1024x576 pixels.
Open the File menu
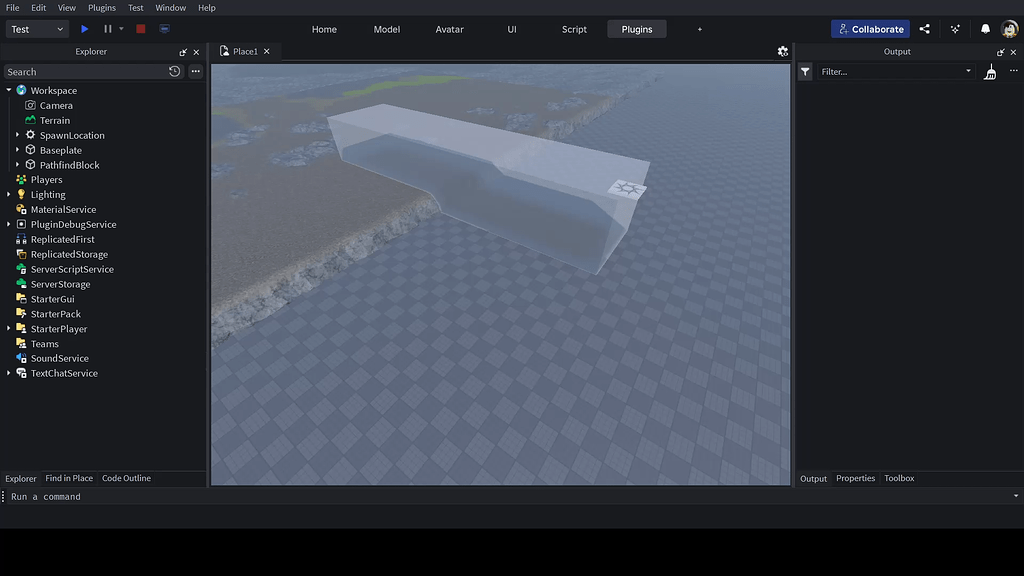pos(12,8)
